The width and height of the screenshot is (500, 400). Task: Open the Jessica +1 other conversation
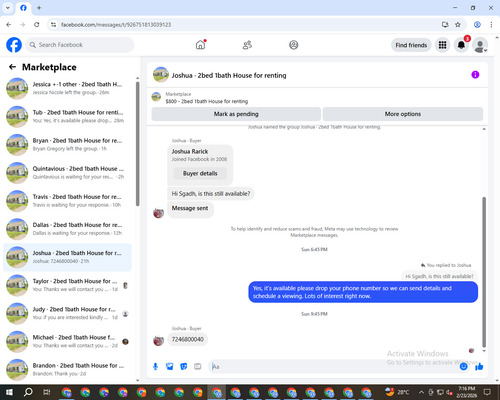point(67,89)
